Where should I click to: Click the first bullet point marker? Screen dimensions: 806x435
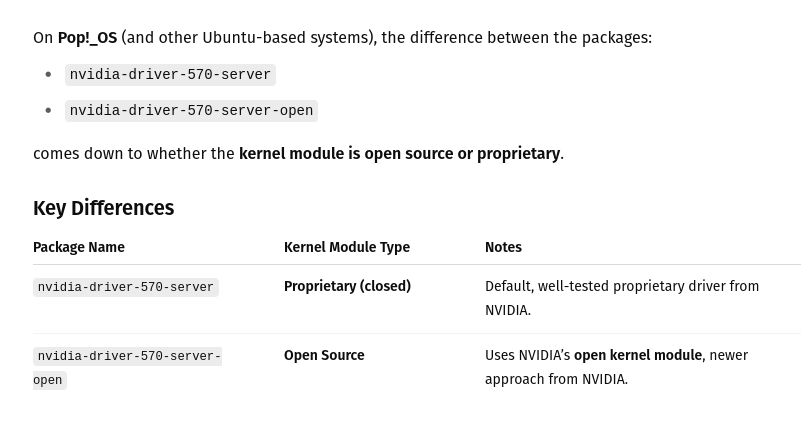(x=48, y=75)
